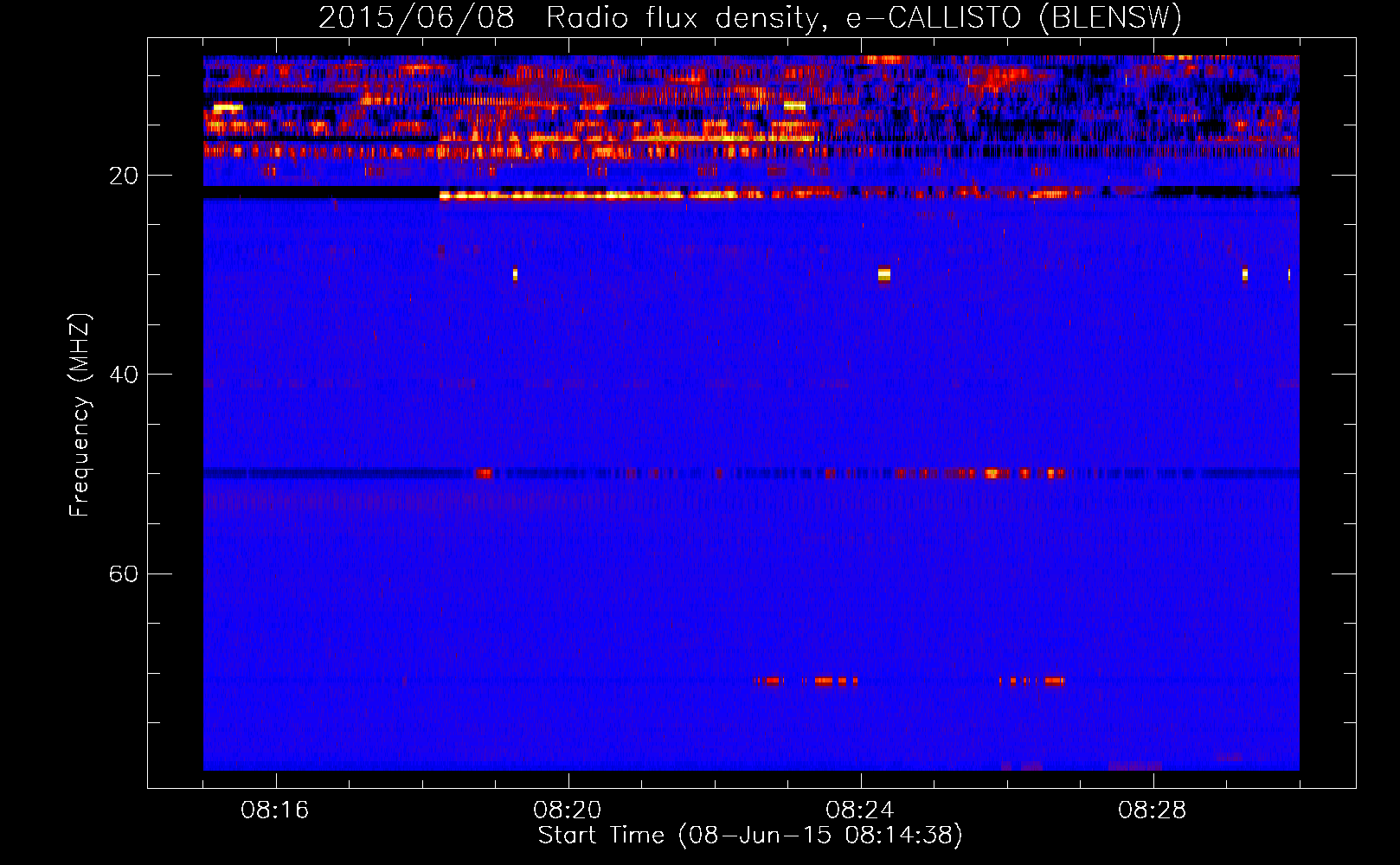
Task: Click the '08:20' time tick label
Action: coord(568,810)
